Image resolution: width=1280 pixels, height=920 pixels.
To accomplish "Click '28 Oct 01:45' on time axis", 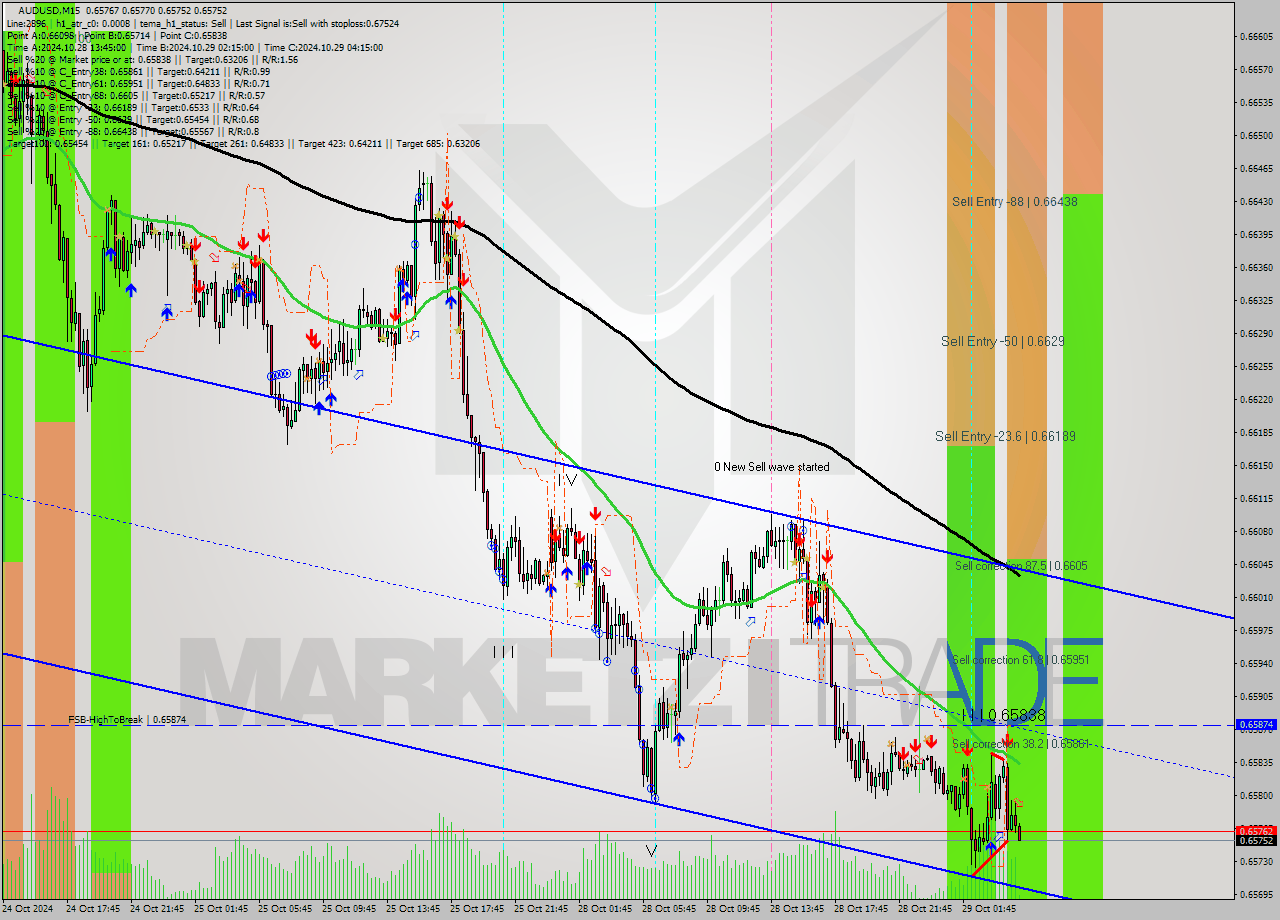I will pyautogui.click(x=606, y=909).
